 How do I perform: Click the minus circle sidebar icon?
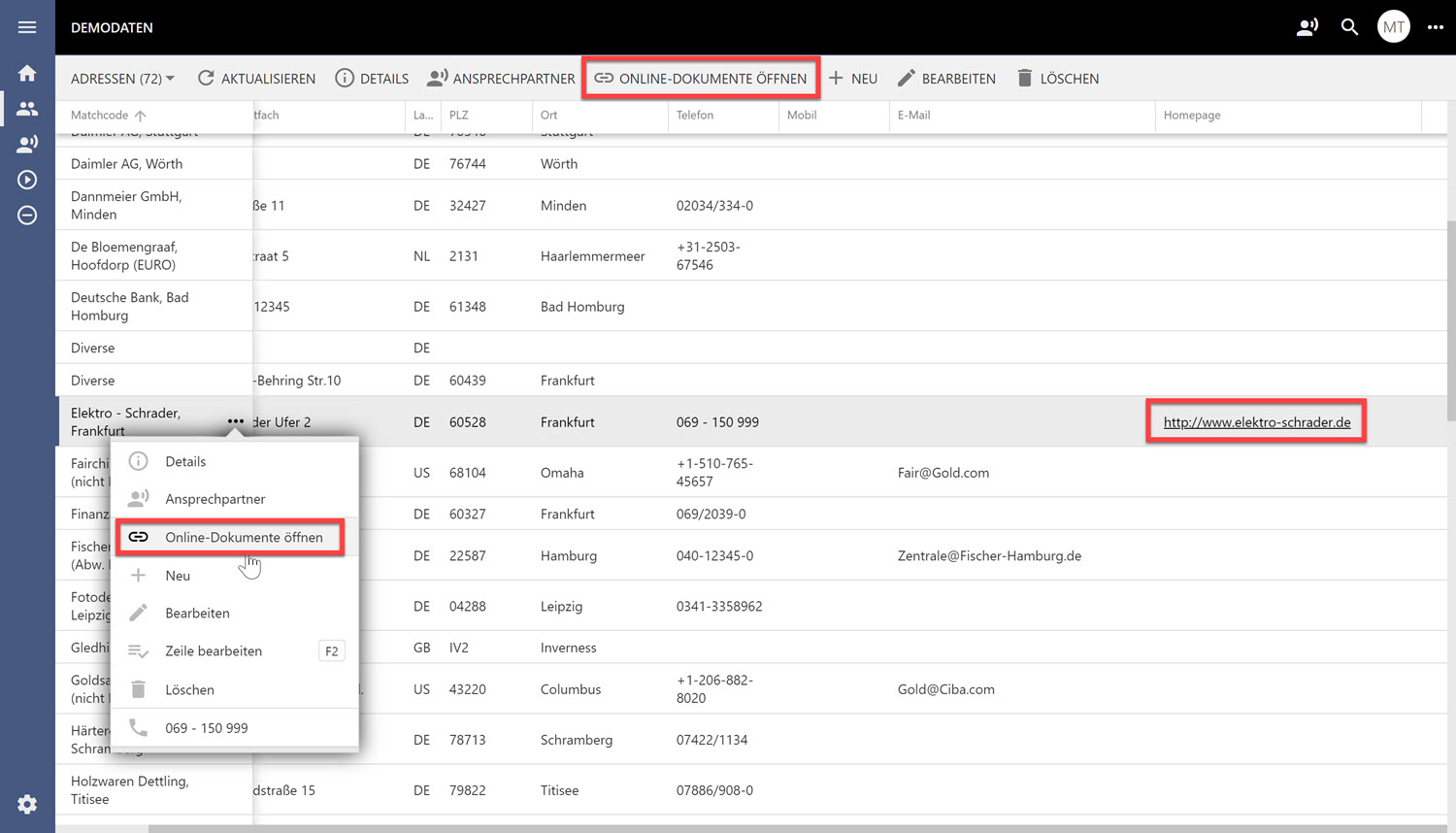pos(27,216)
